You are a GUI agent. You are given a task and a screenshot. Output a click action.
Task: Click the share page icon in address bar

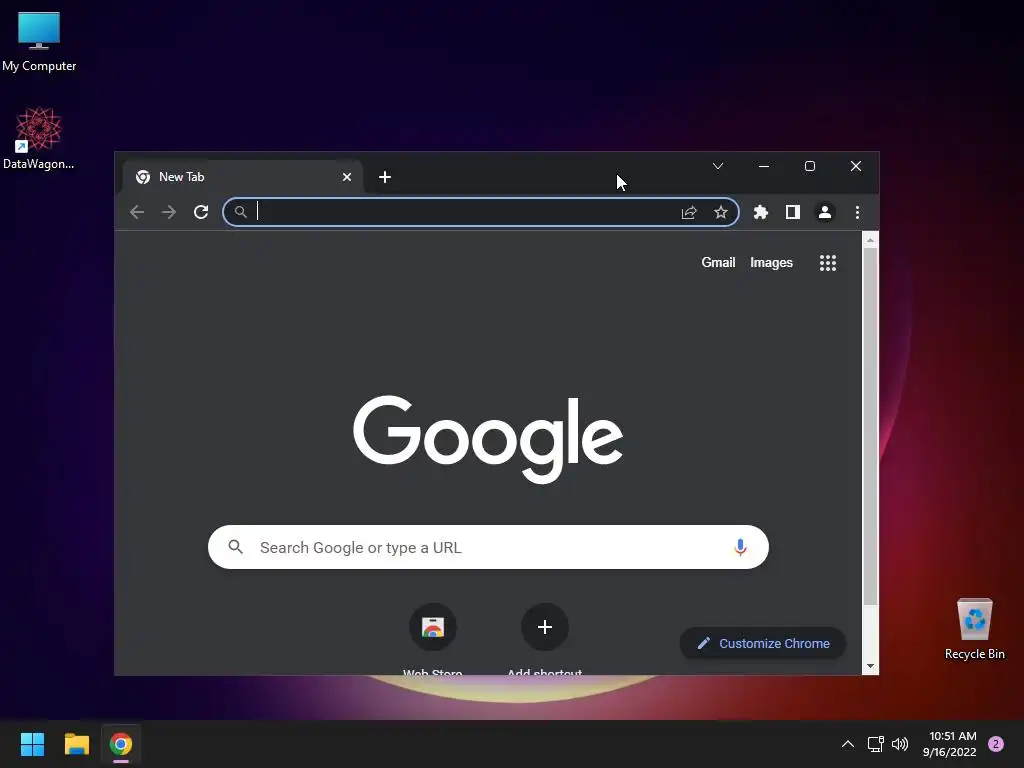[689, 212]
